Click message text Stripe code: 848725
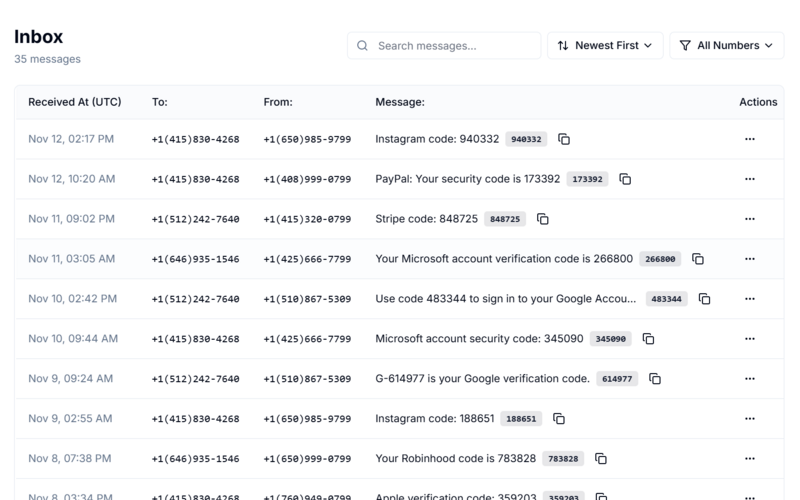This screenshot has height=500, width=800. pyautogui.click(x=427, y=219)
